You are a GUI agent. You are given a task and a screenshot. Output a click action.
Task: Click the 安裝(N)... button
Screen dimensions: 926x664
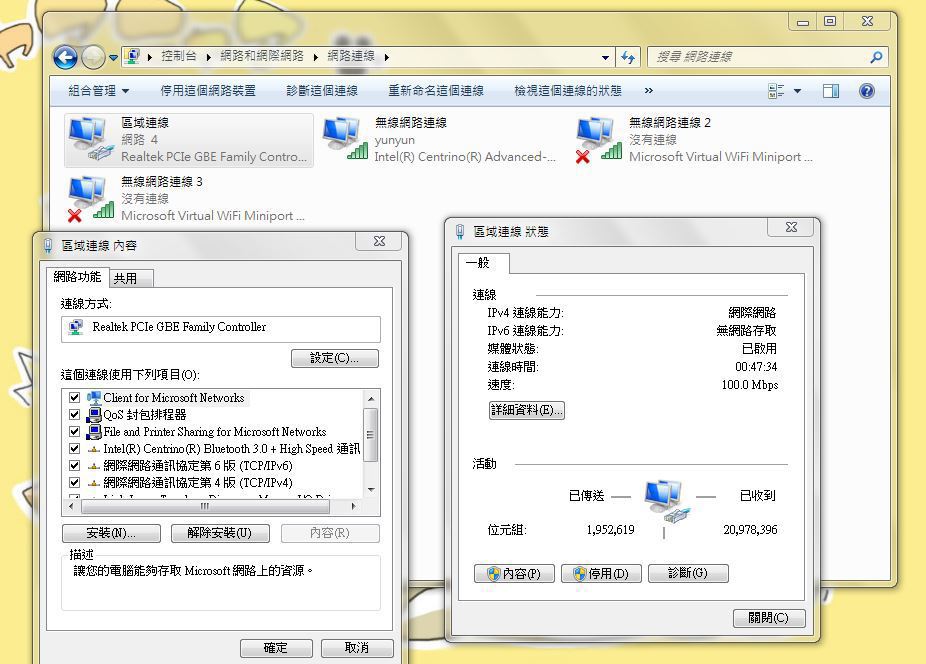point(111,533)
